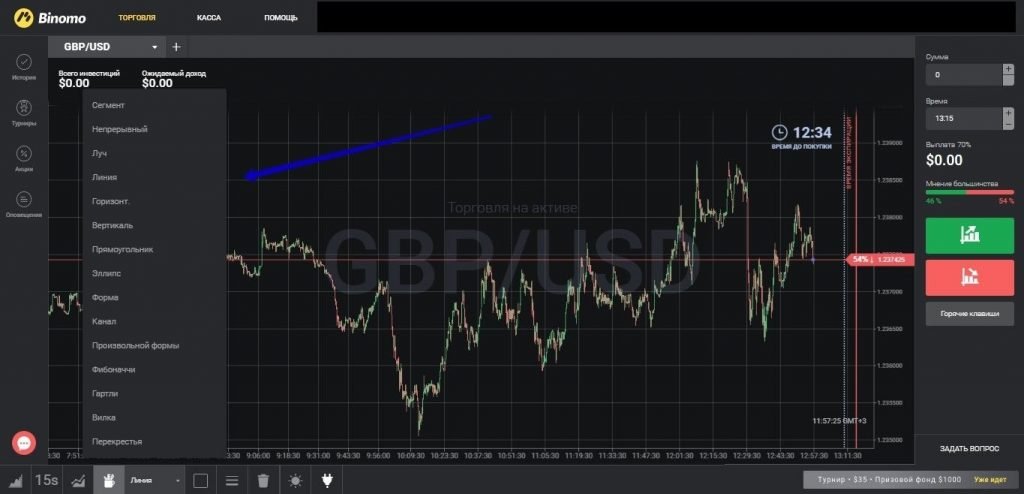1024x494 pixels.
Task: Choose Фибоначчи from the drawing list
Action: [x=113, y=369]
